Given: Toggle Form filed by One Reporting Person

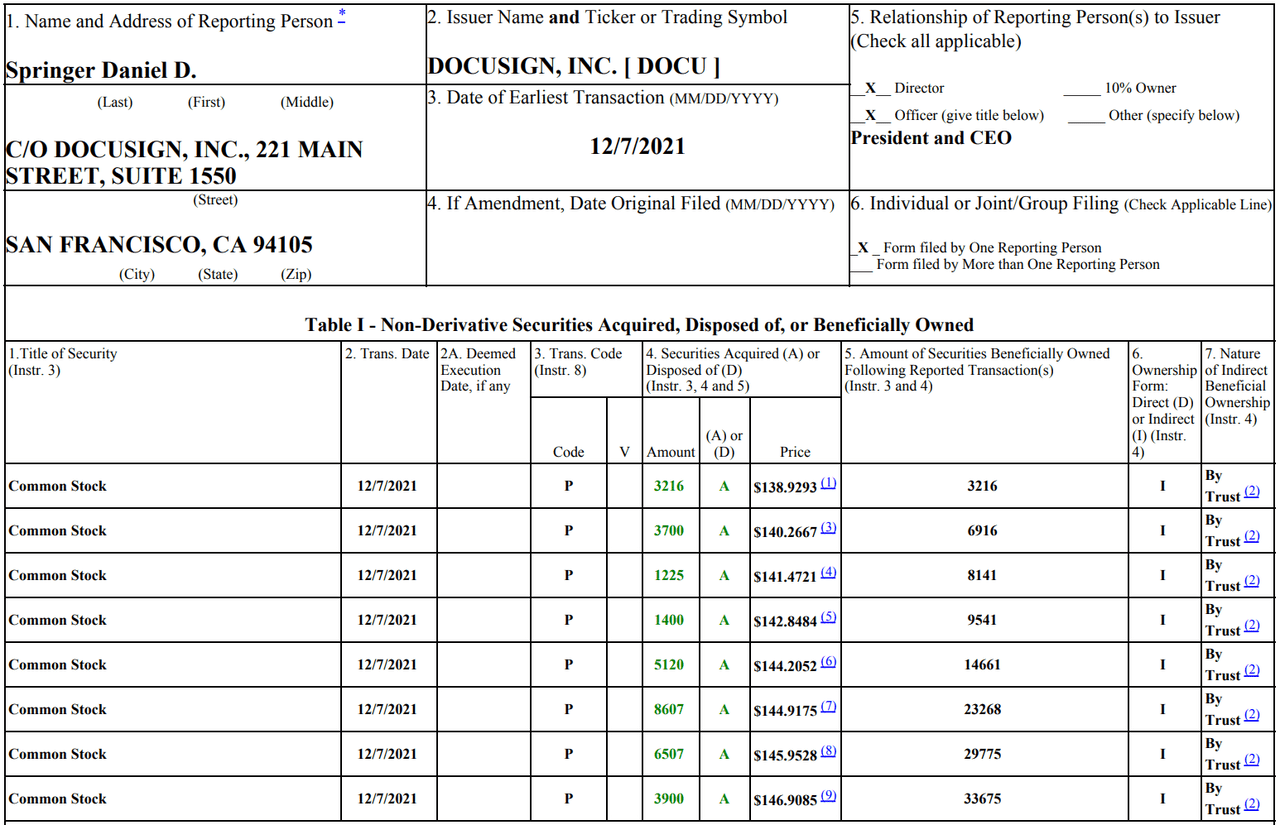Looking at the screenshot, I should click(865, 247).
